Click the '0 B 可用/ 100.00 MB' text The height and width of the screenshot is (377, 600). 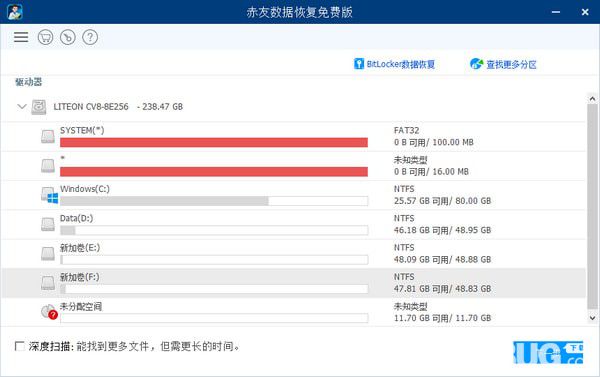coord(434,142)
